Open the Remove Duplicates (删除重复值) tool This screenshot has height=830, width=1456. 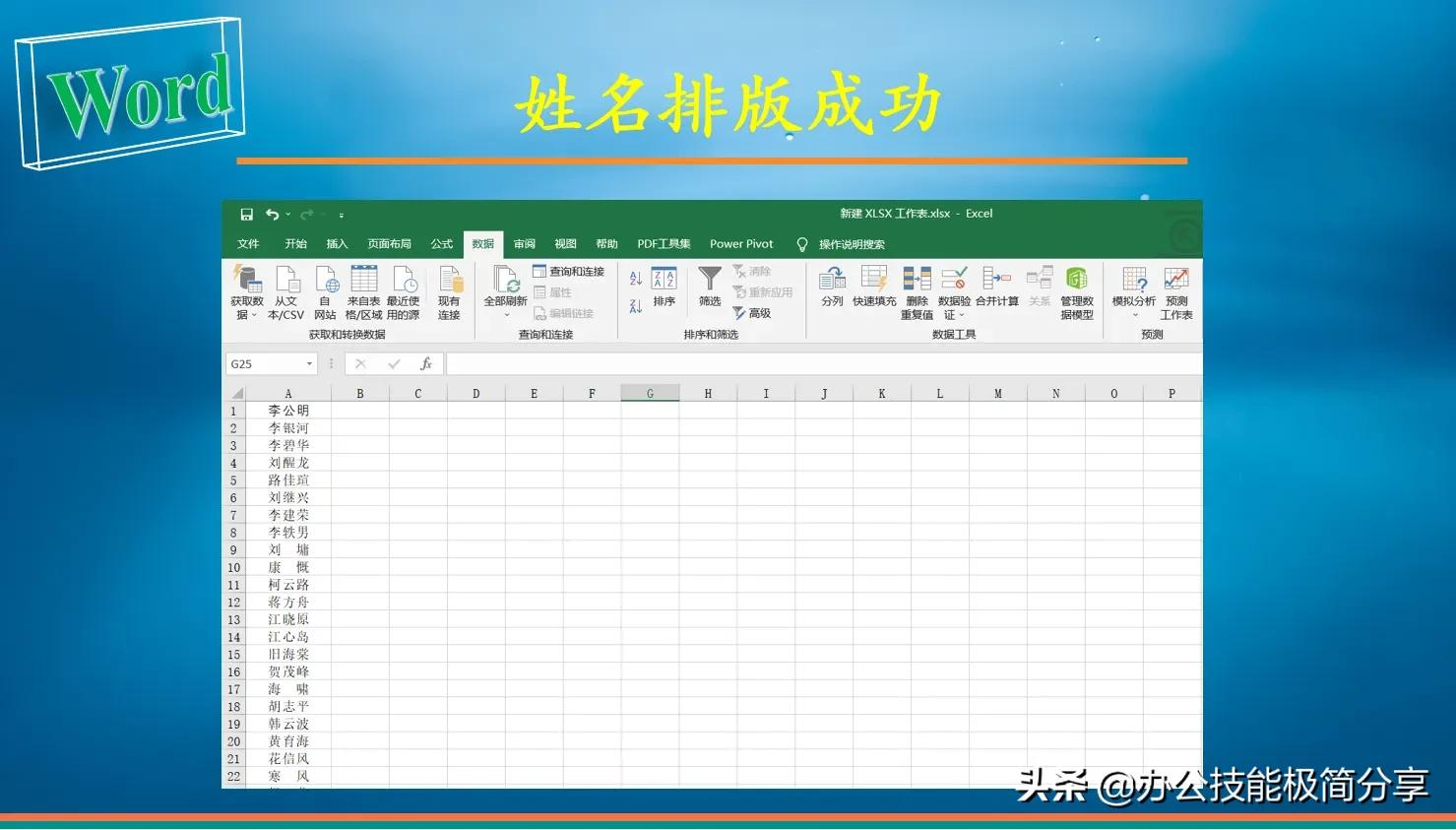[x=916, y=290]
